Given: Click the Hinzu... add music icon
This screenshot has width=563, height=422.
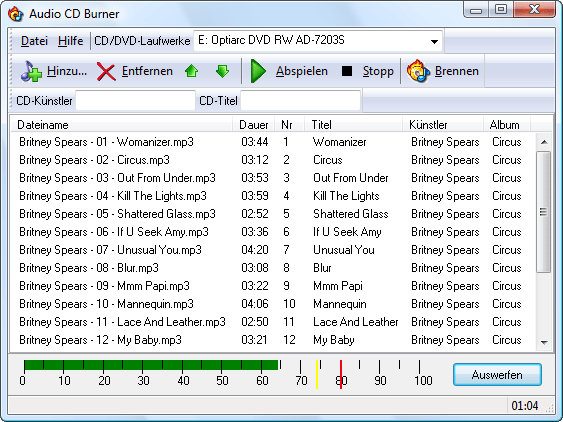Looking at the screenshot, I should point(31,71).
